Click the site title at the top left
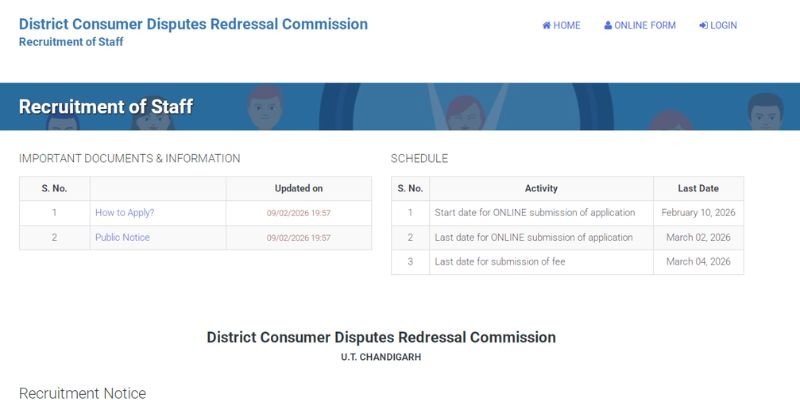Image resolution: width=800 pixels, height=400 pixels. click(193, 24)
